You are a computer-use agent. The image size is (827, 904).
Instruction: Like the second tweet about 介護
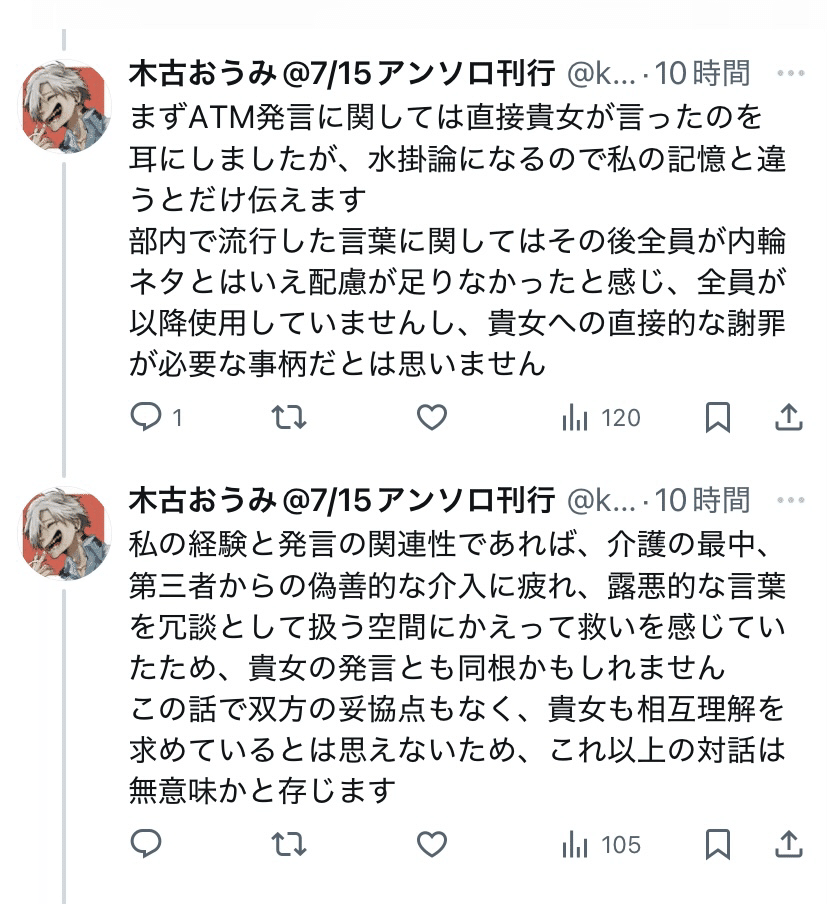click(x=431, y=845)
